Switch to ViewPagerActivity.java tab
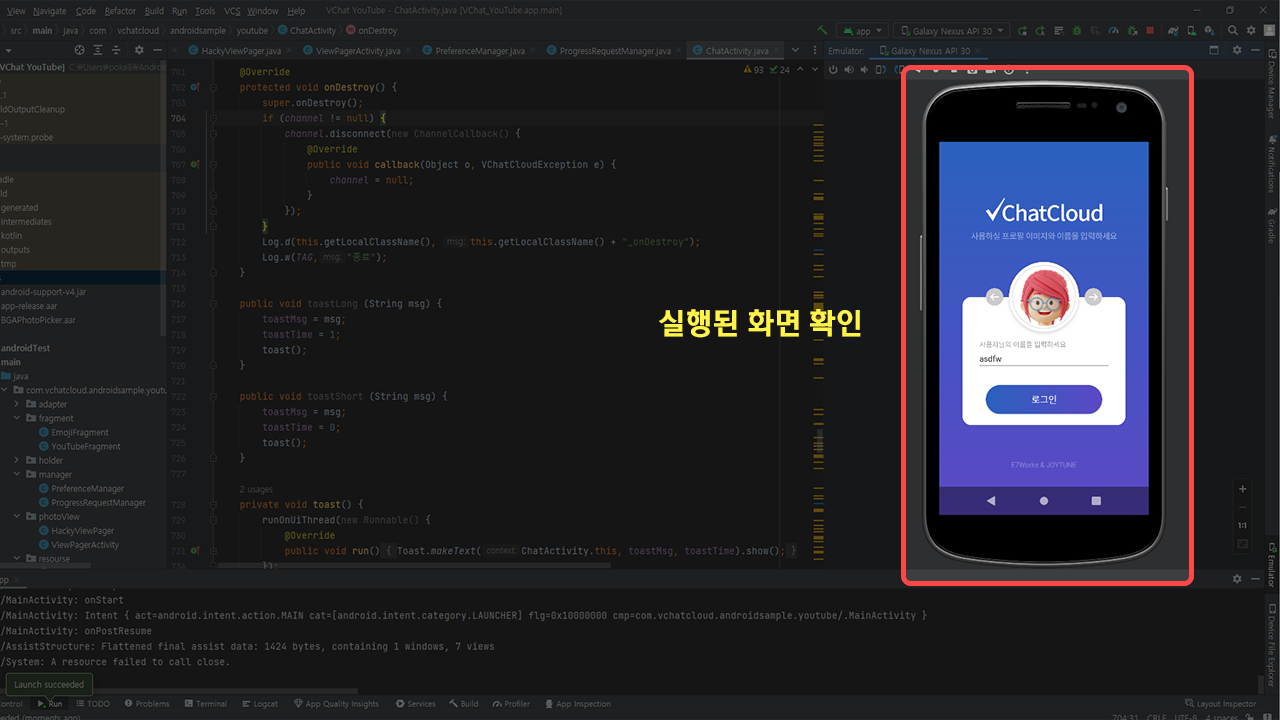The height and width of the screenshot is (720, 1280). point(357,50)
